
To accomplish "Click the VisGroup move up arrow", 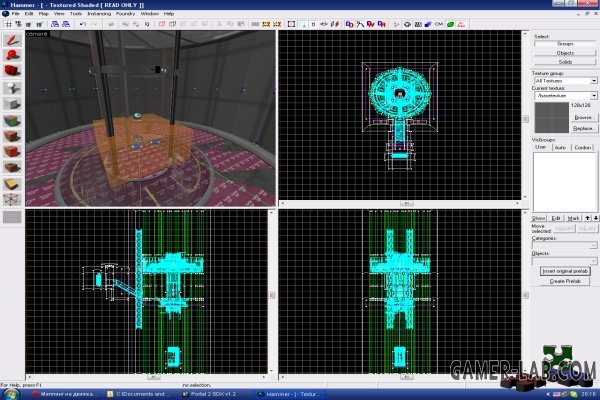I will pos(587,218).
